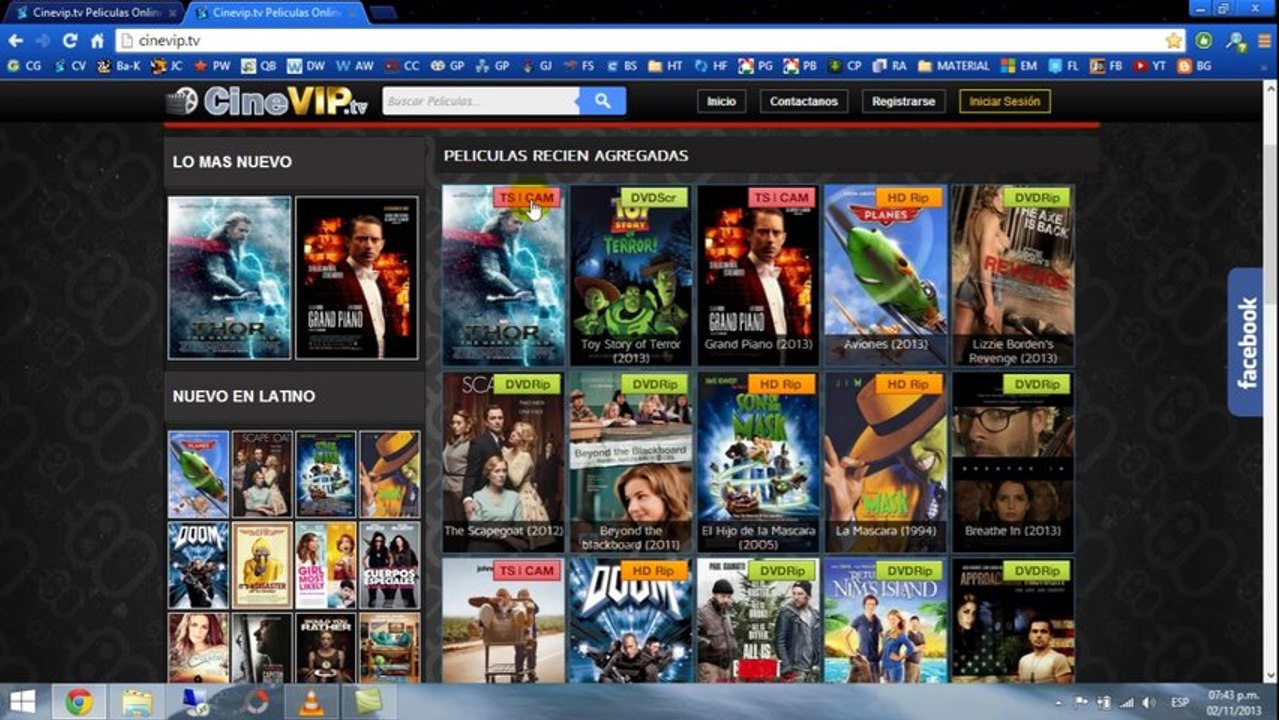The image size is (1279, 720).
Task: Click the browser forward arrow
Action: pos(43,41)
